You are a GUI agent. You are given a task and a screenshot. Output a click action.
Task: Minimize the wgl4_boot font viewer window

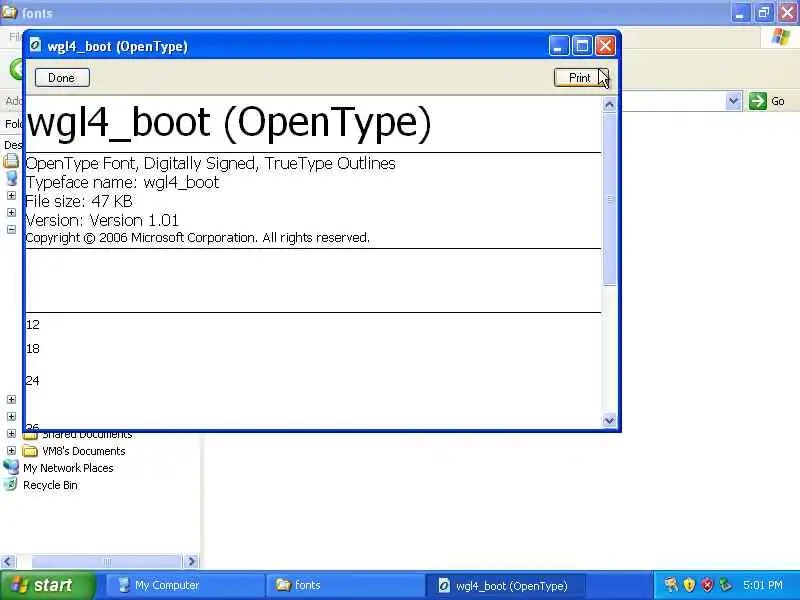tap(559, 46)
